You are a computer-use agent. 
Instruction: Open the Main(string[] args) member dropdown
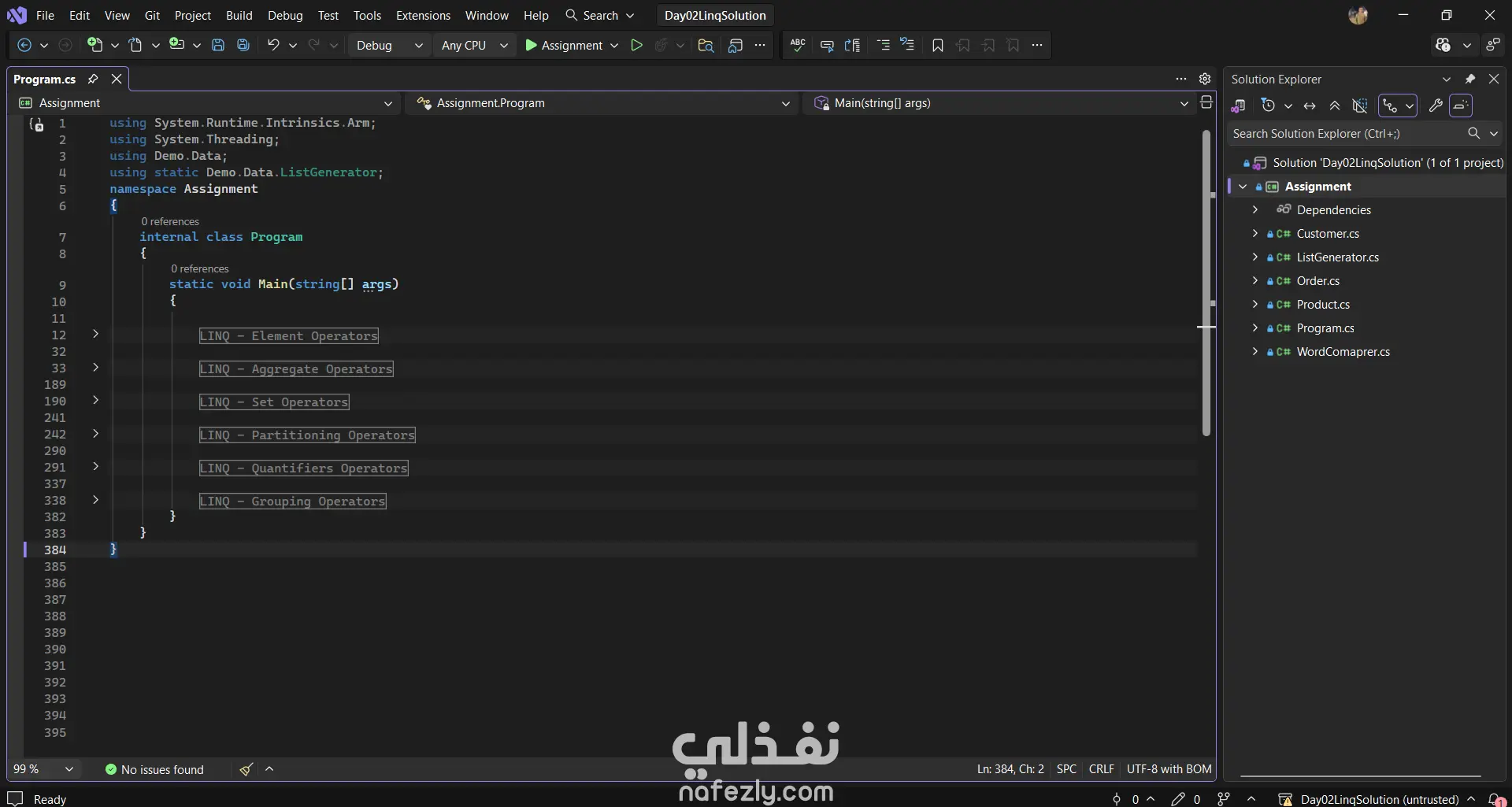coord(1001,103)
